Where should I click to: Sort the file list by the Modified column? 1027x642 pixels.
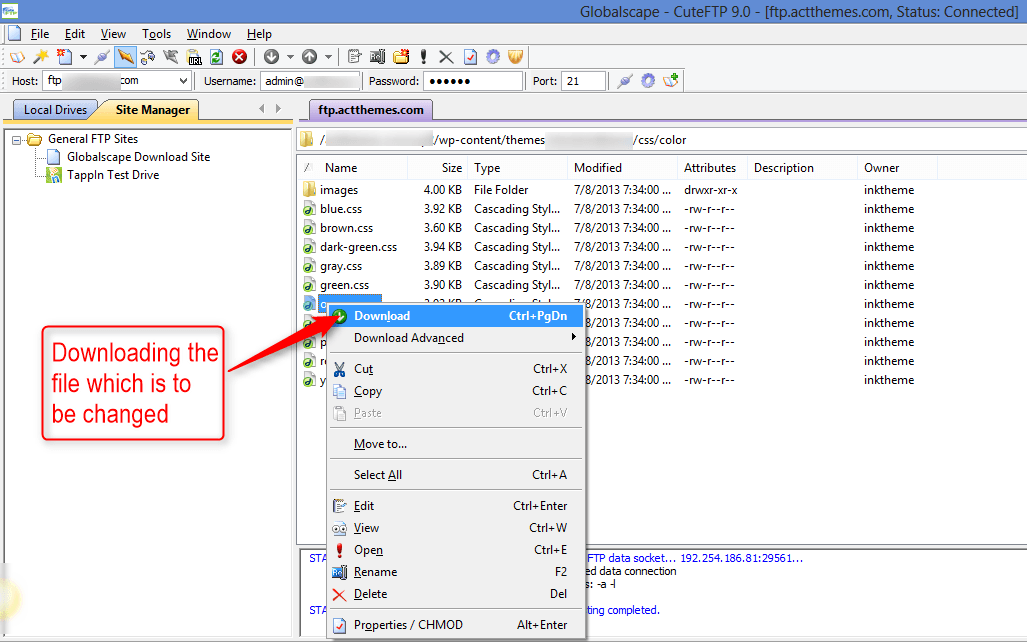tap(622, 168)
